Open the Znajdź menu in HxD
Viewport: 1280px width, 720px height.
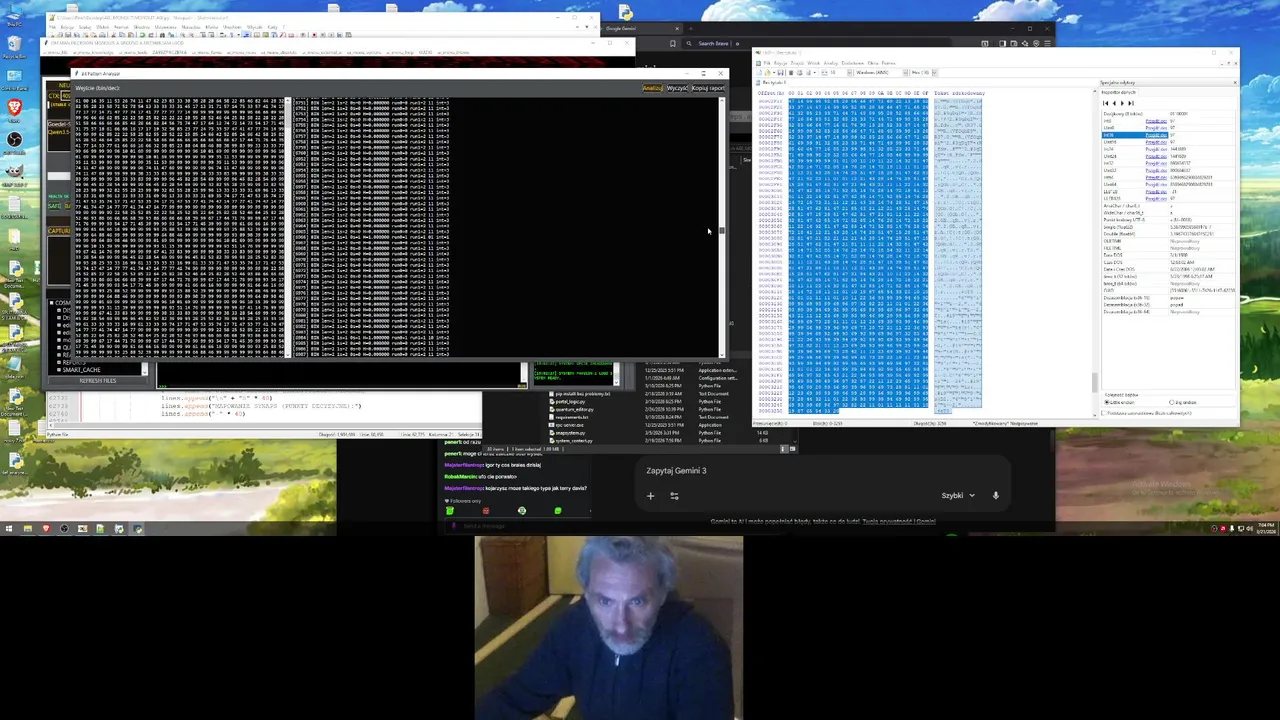point(797,63)
